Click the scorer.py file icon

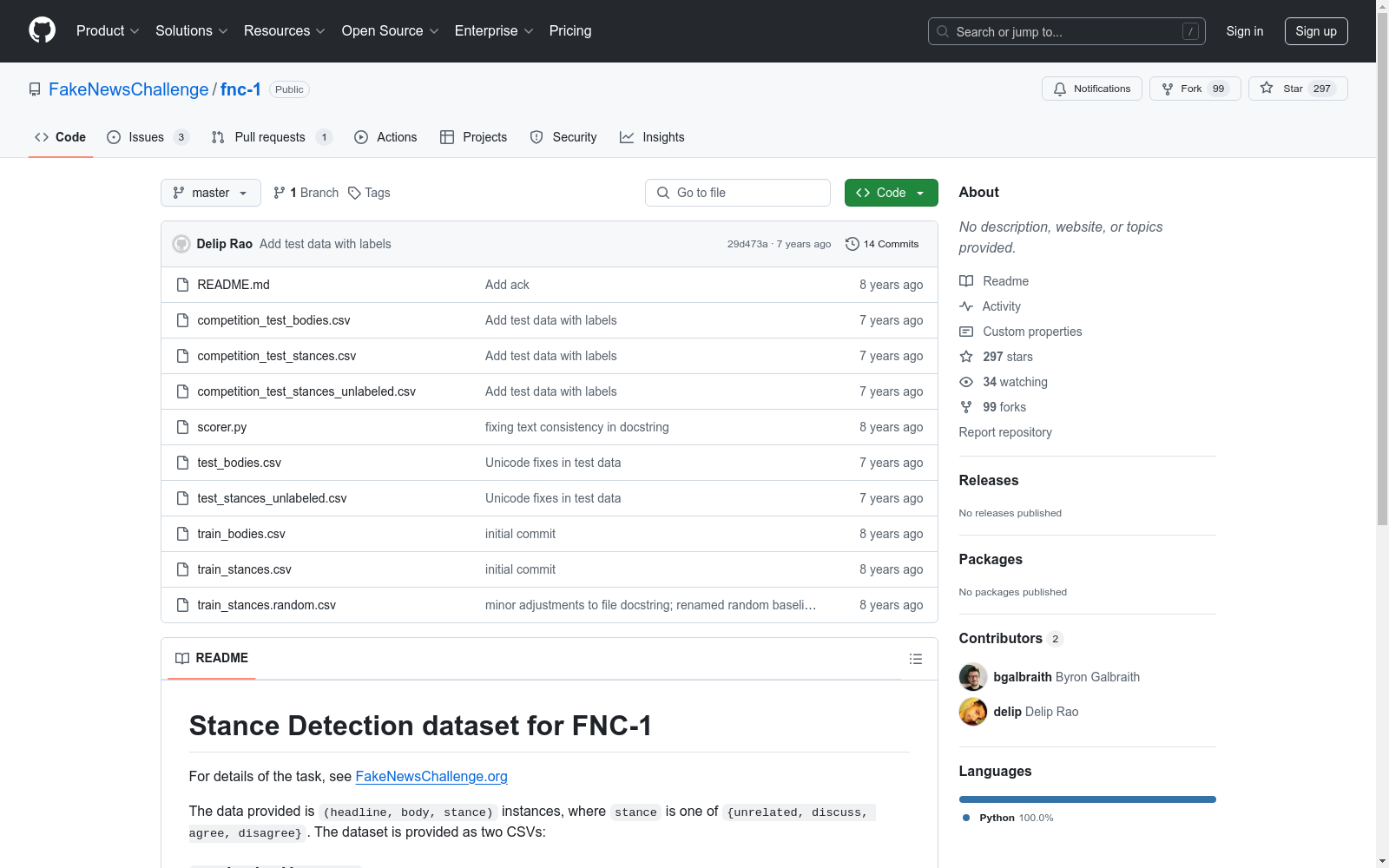coord(182,427)
